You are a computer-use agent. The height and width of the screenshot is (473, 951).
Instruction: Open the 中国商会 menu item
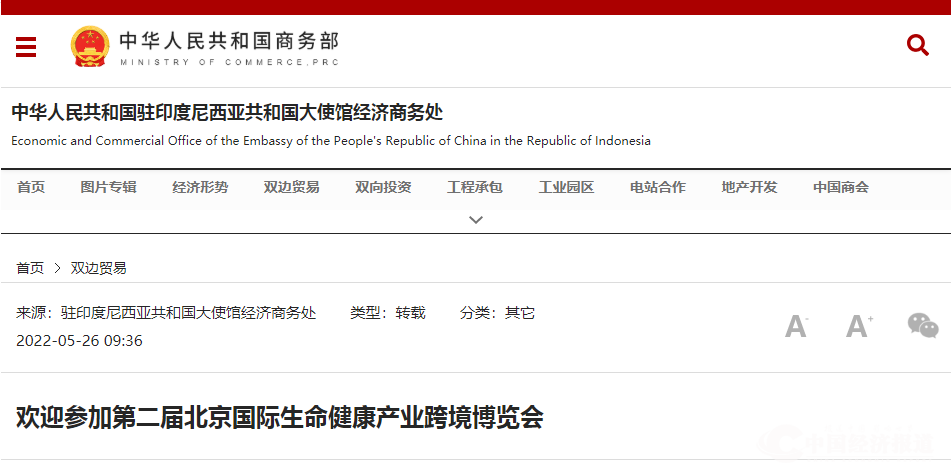pos(841,187)
